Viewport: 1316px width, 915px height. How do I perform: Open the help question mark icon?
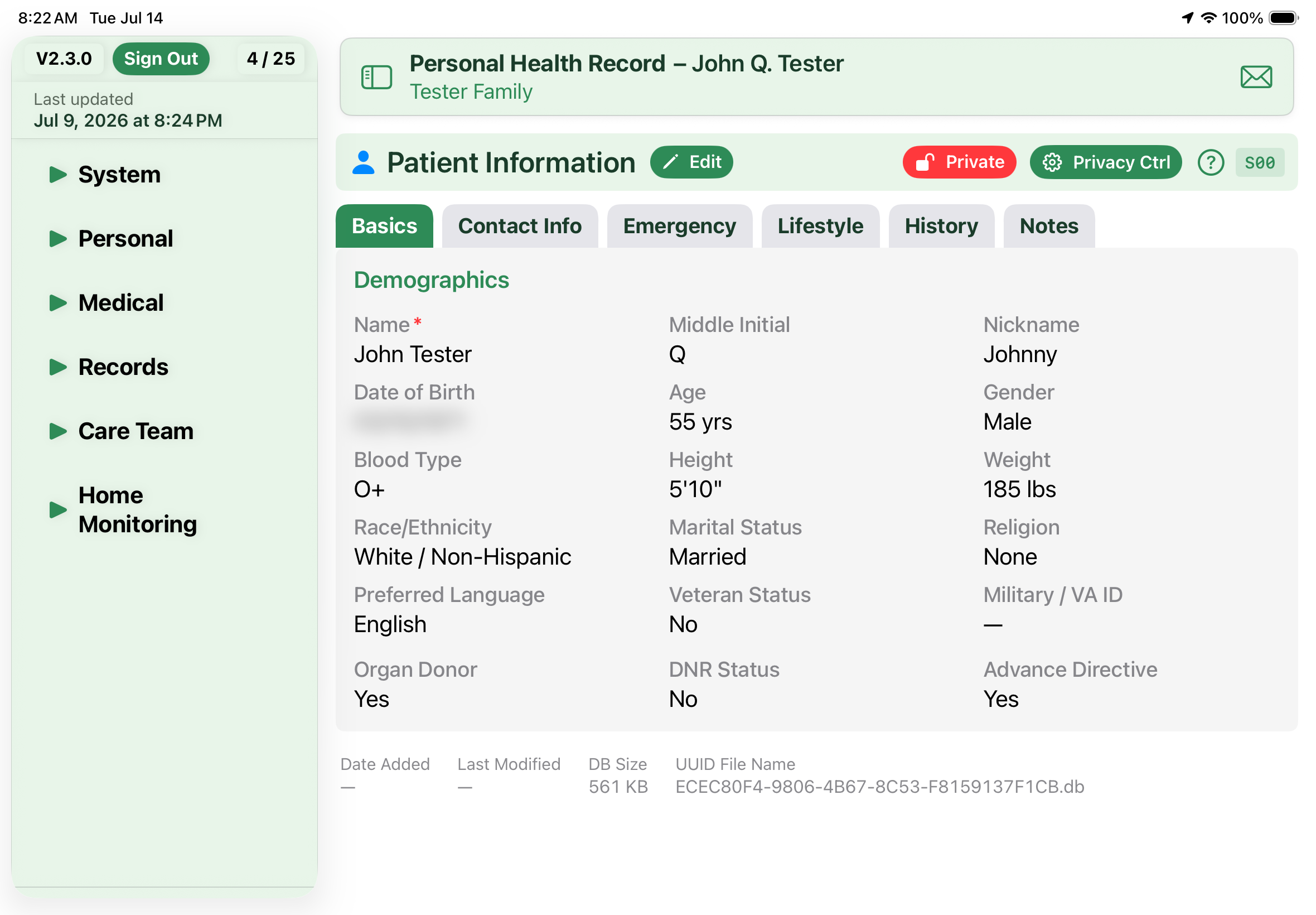coord(1210,163)
